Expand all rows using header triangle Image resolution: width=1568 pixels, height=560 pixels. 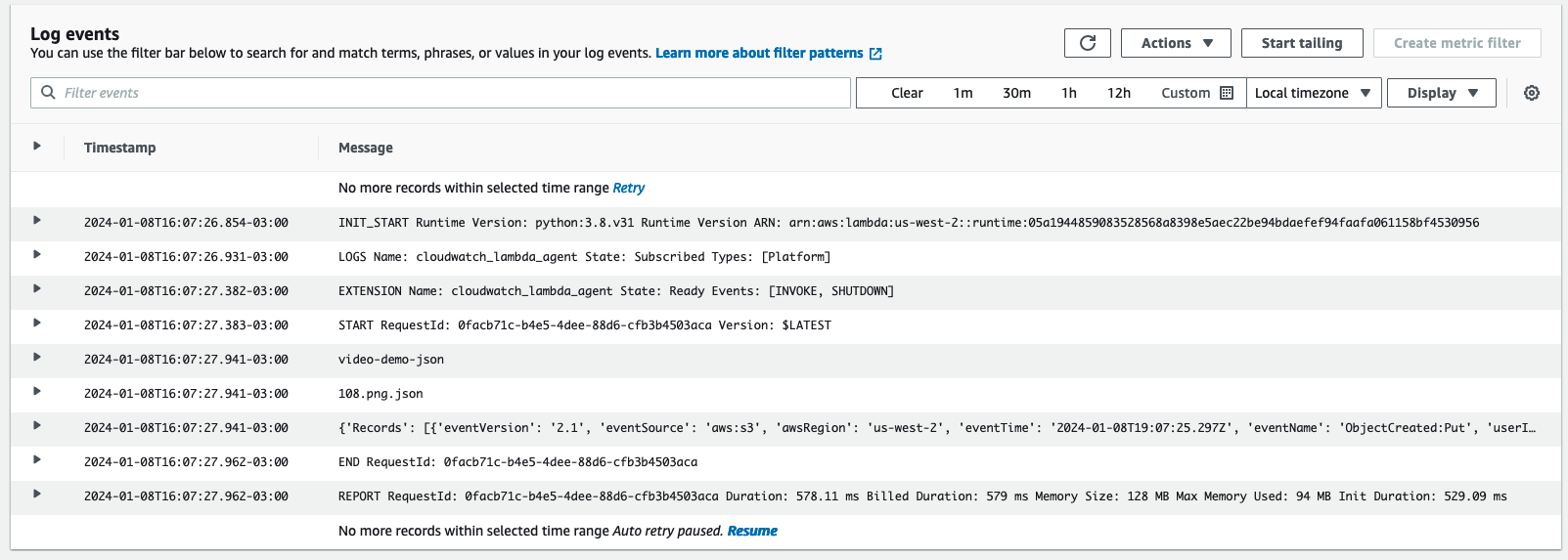(x=37, y=147)
